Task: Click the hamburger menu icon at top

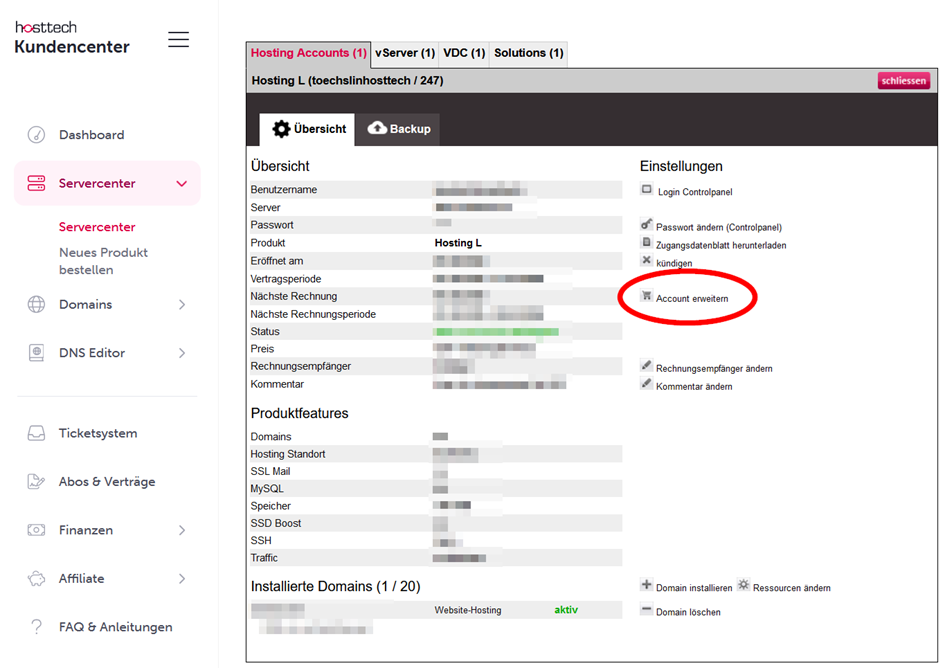Action: coord(178,39)
